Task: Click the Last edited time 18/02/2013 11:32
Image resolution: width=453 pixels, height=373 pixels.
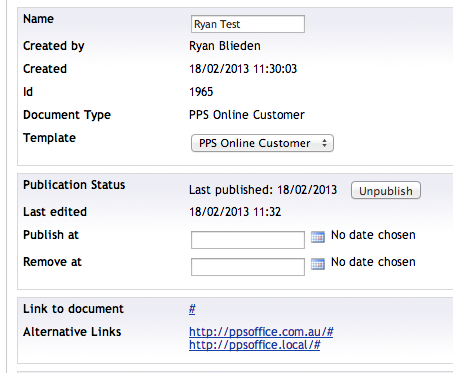Action: 235,212
